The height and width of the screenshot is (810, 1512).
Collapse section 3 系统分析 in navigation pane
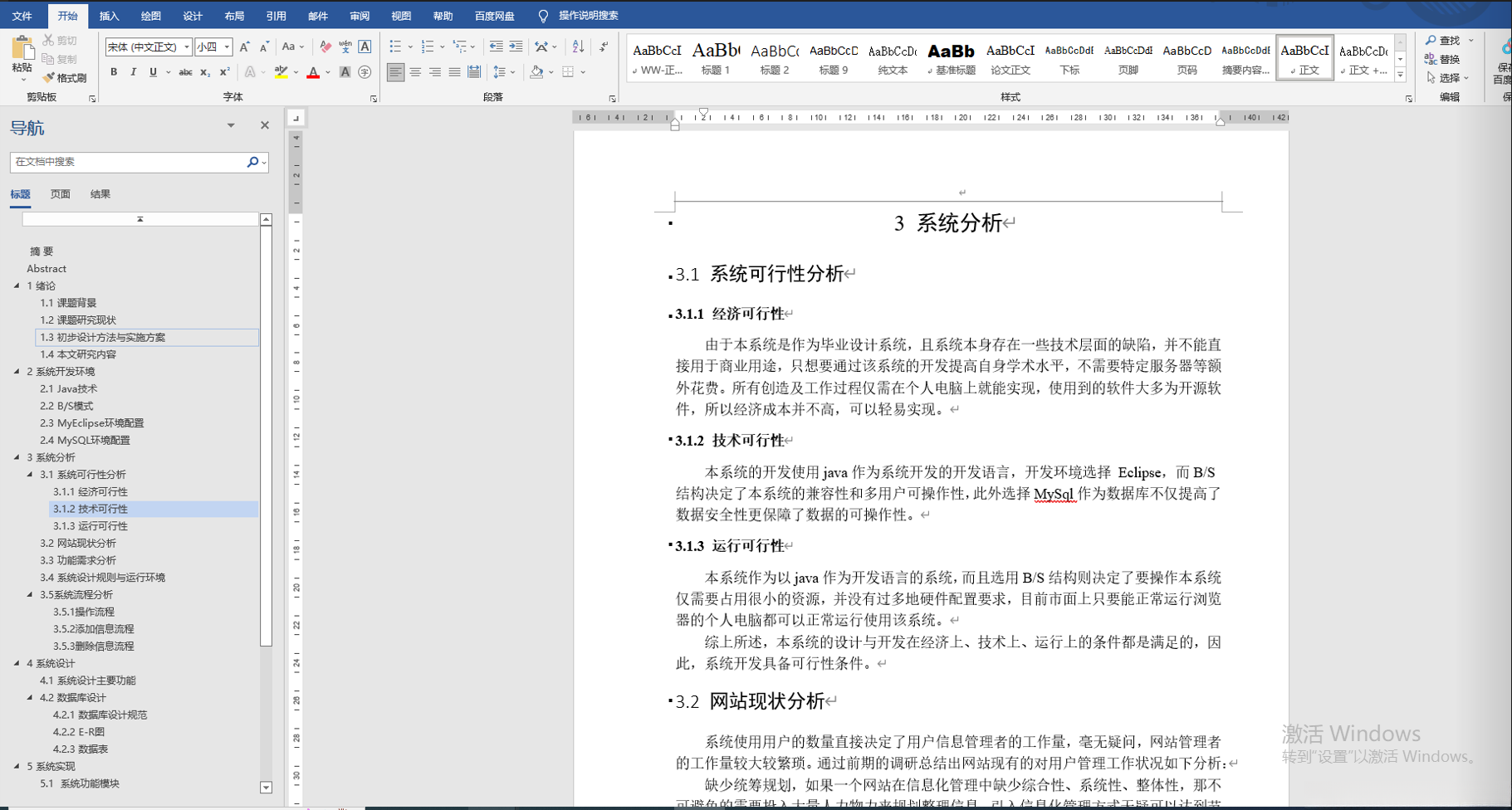18,457
